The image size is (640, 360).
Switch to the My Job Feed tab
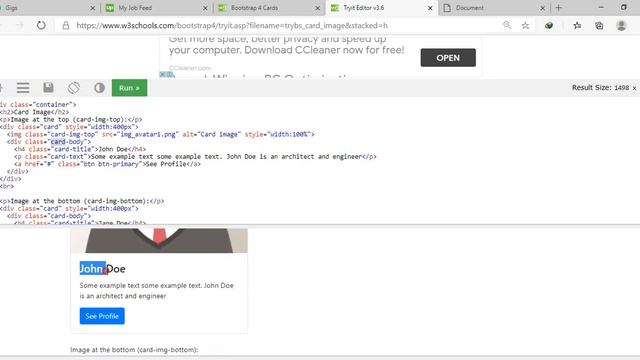tap(156, 8)
